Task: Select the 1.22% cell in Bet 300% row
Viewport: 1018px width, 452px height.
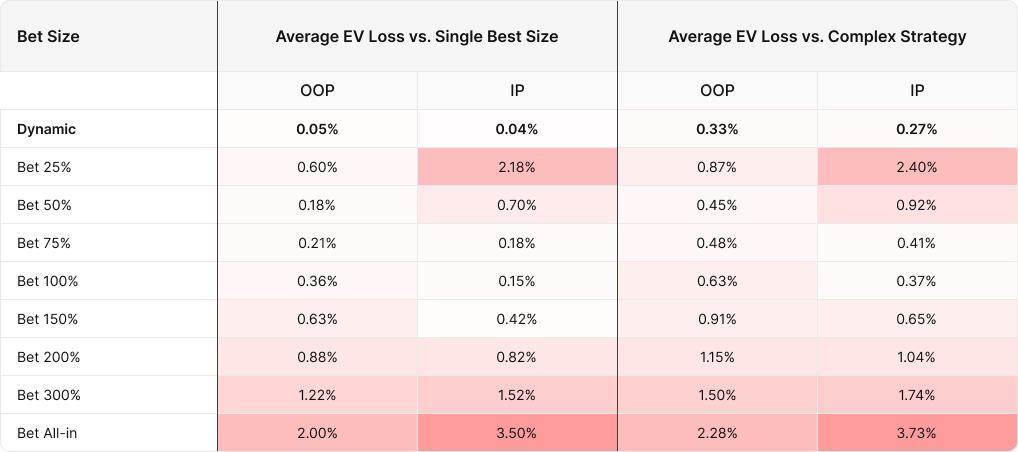Action: pyautogui.click(x=317, y=395)
